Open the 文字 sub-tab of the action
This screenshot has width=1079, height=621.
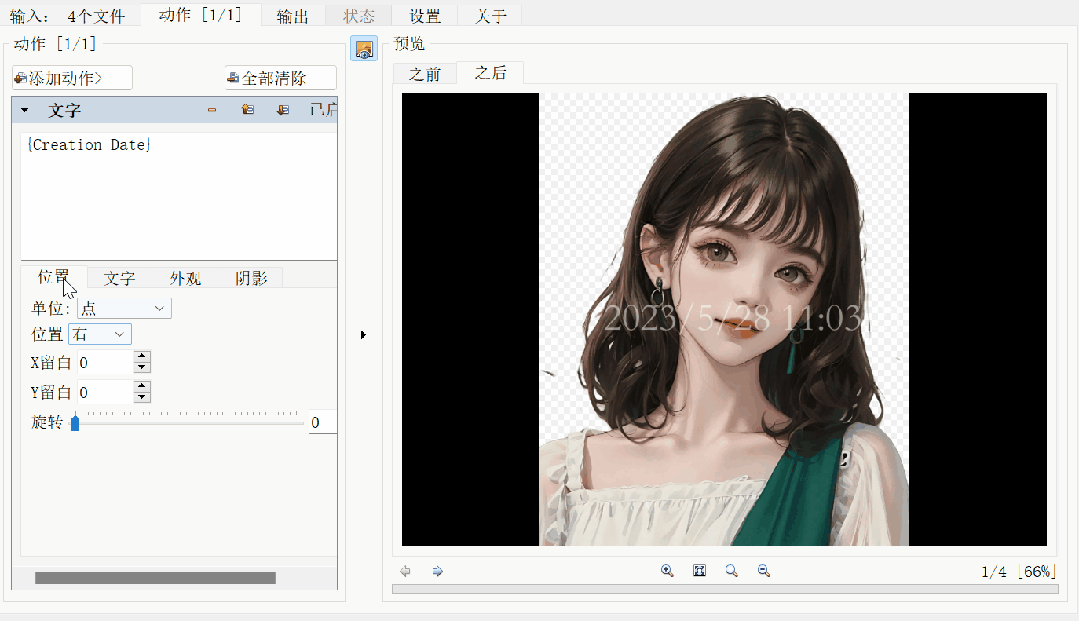(x=119, y=278)
